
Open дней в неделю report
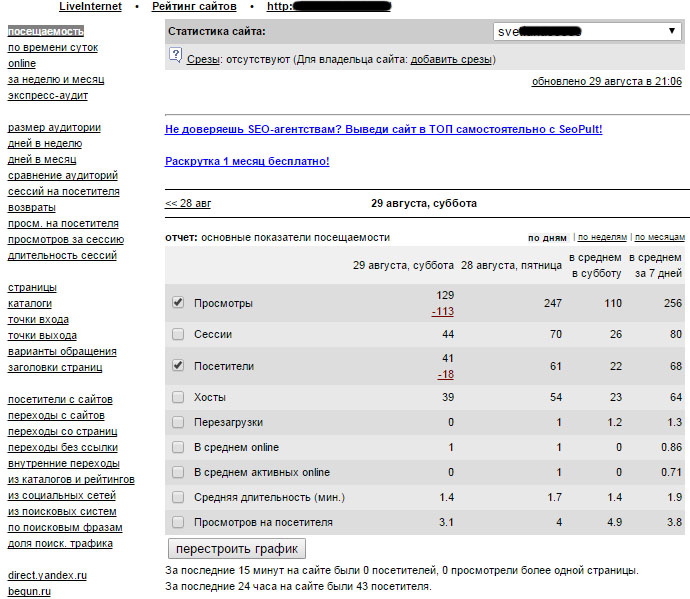pyautogui.click(x=45, y=143)
